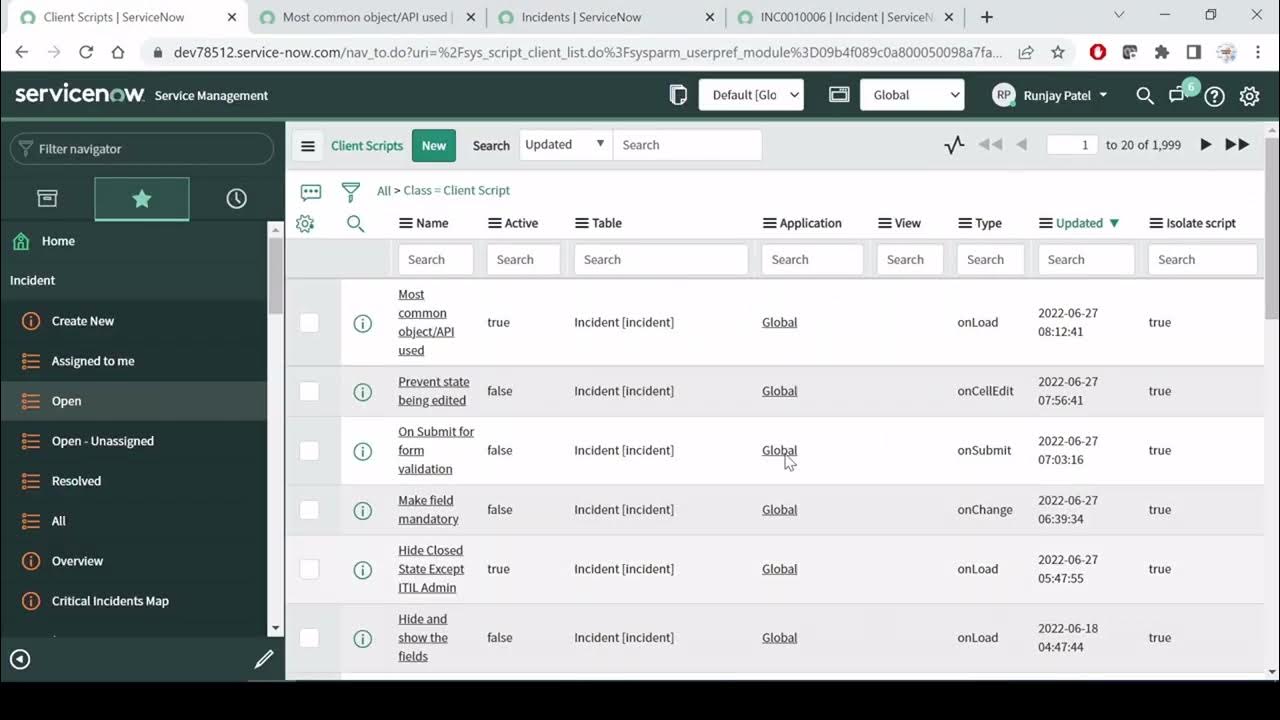Preview the Make field mandatory record
This screenshot has width=1280, height=720.
pos(363,510)
